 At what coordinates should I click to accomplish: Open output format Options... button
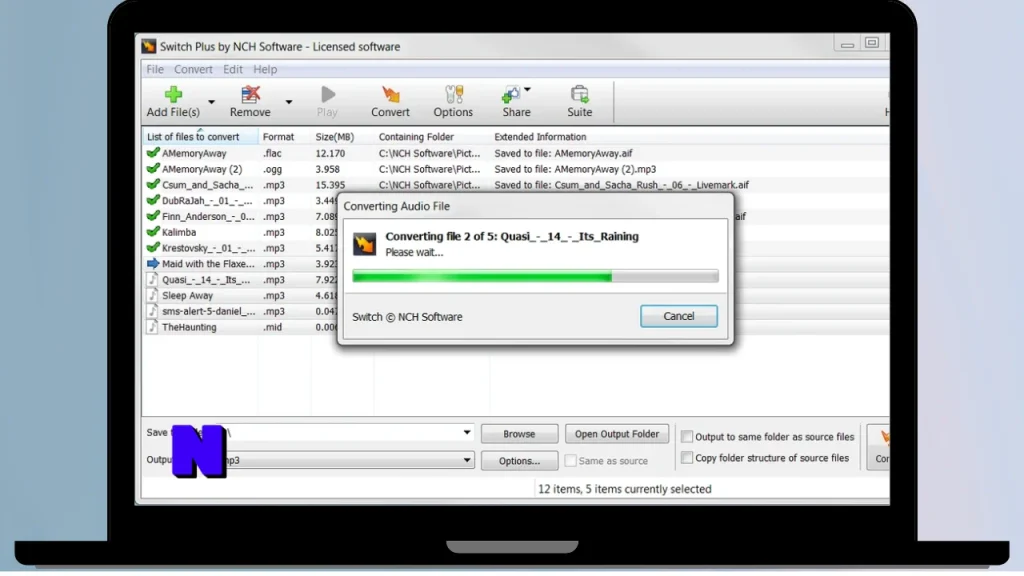click(519, 461)
